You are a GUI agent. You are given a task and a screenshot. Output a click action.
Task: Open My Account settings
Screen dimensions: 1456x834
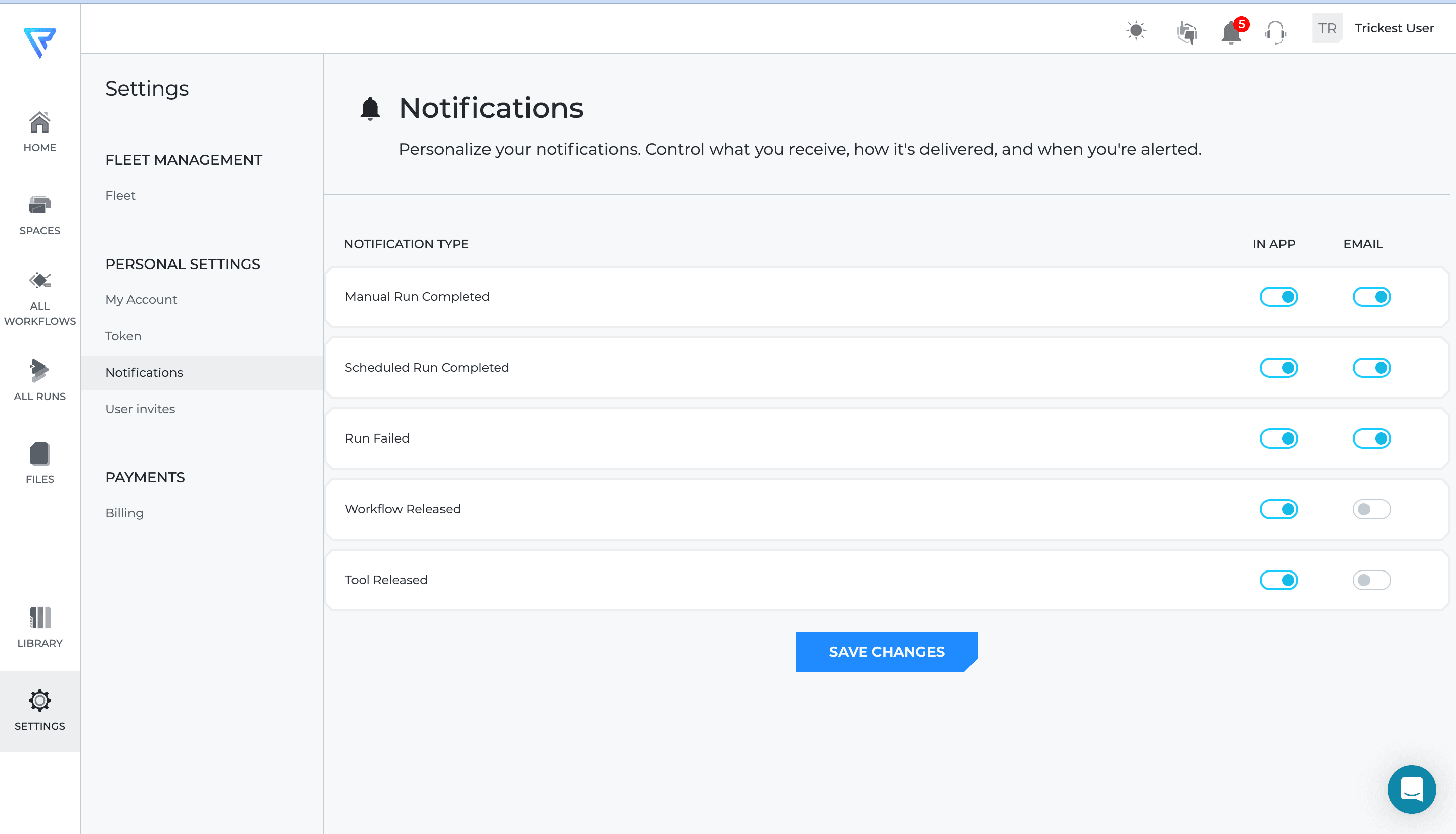(x=141, y=299)
